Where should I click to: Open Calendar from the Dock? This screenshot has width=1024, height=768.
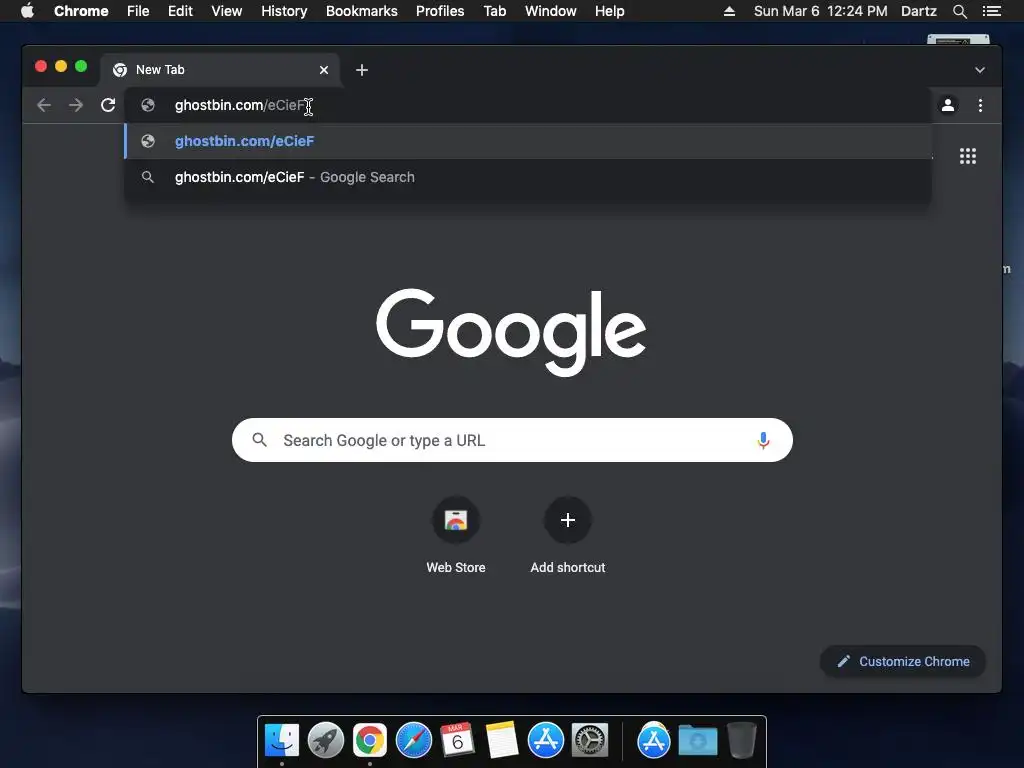[x=457, y=740]
